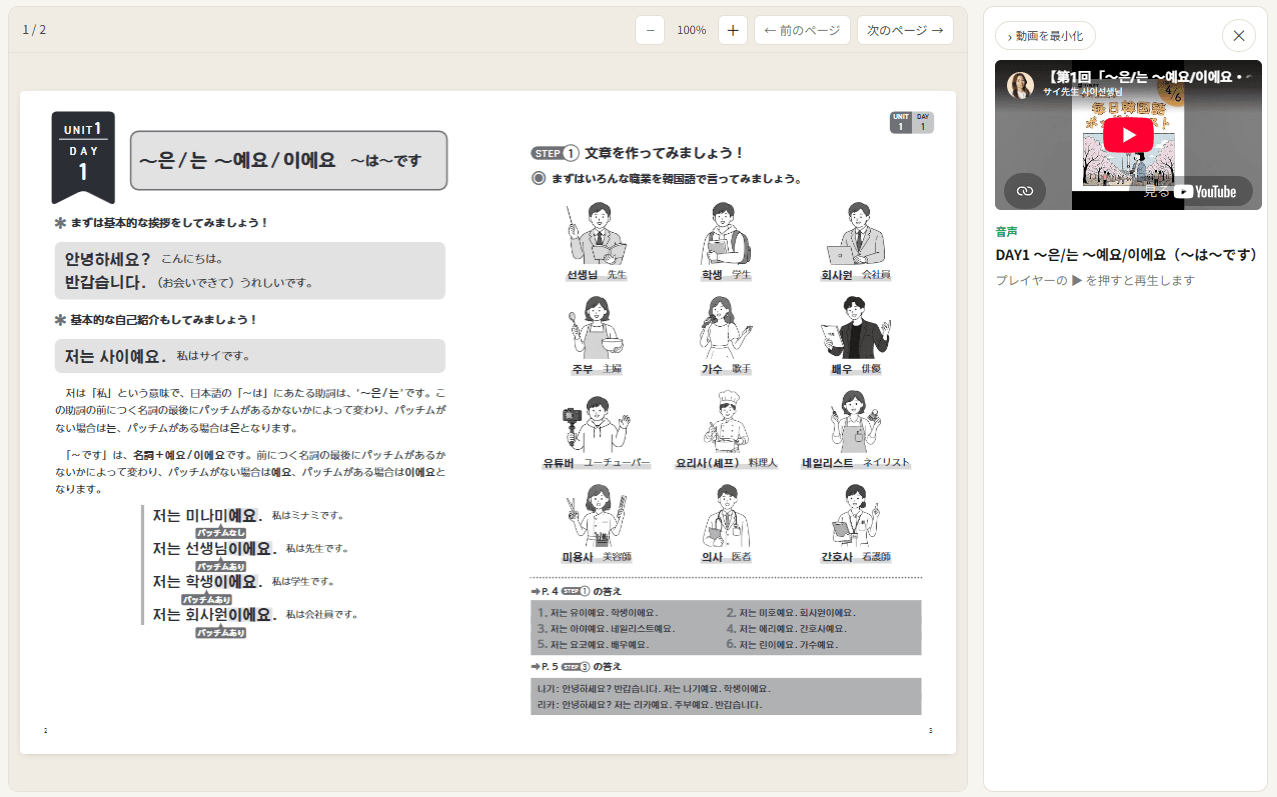Click the 네일리스트 nailist illustration

856,423
